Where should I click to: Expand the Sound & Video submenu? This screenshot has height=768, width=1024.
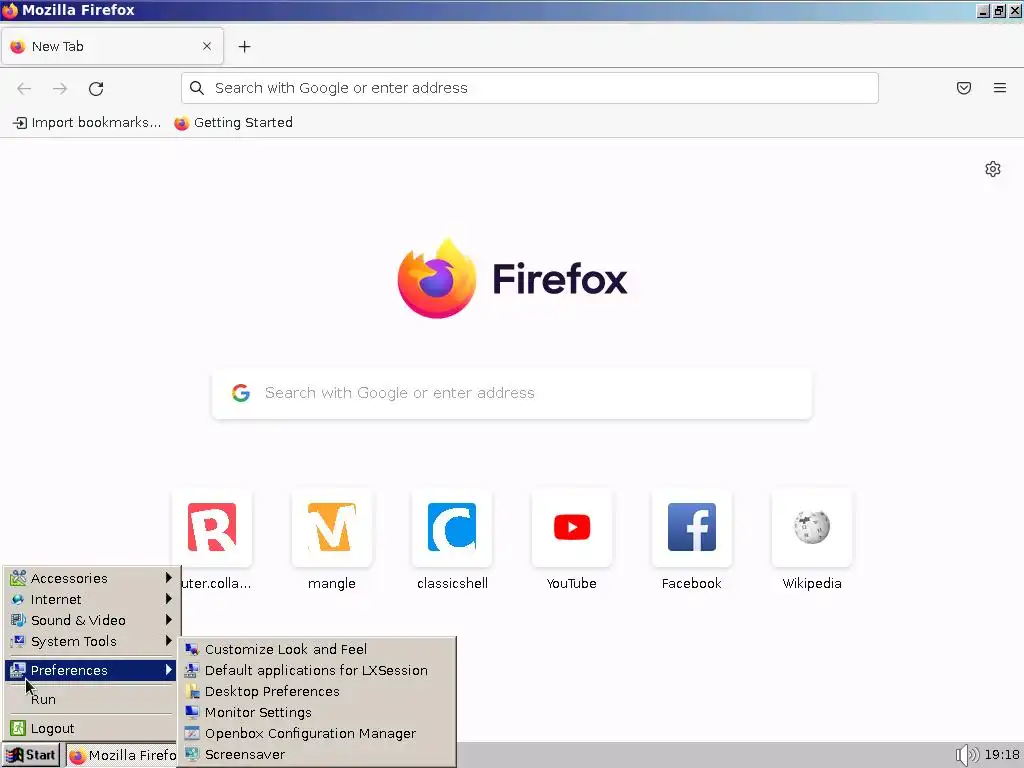pyautogui.click(x=91, y=620)
